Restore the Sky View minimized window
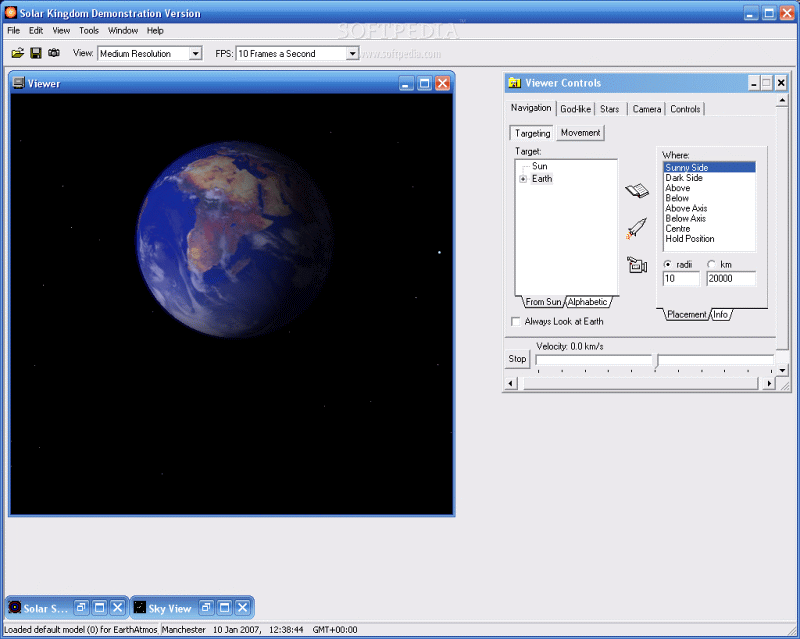This screenshot has height=639, width=800. tap(206, 607)
